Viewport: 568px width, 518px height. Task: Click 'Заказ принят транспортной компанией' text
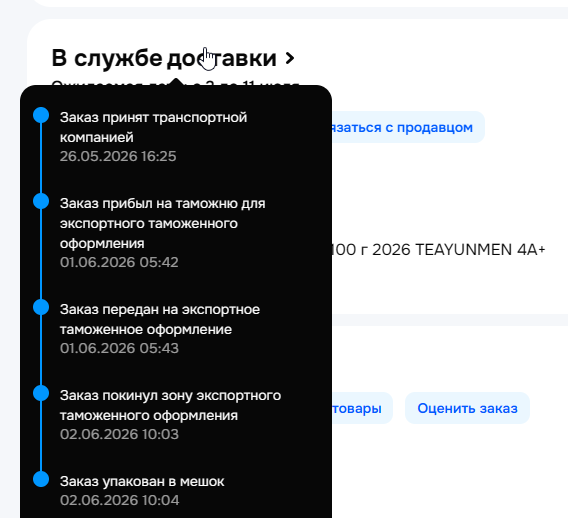[x=153, y=127]
